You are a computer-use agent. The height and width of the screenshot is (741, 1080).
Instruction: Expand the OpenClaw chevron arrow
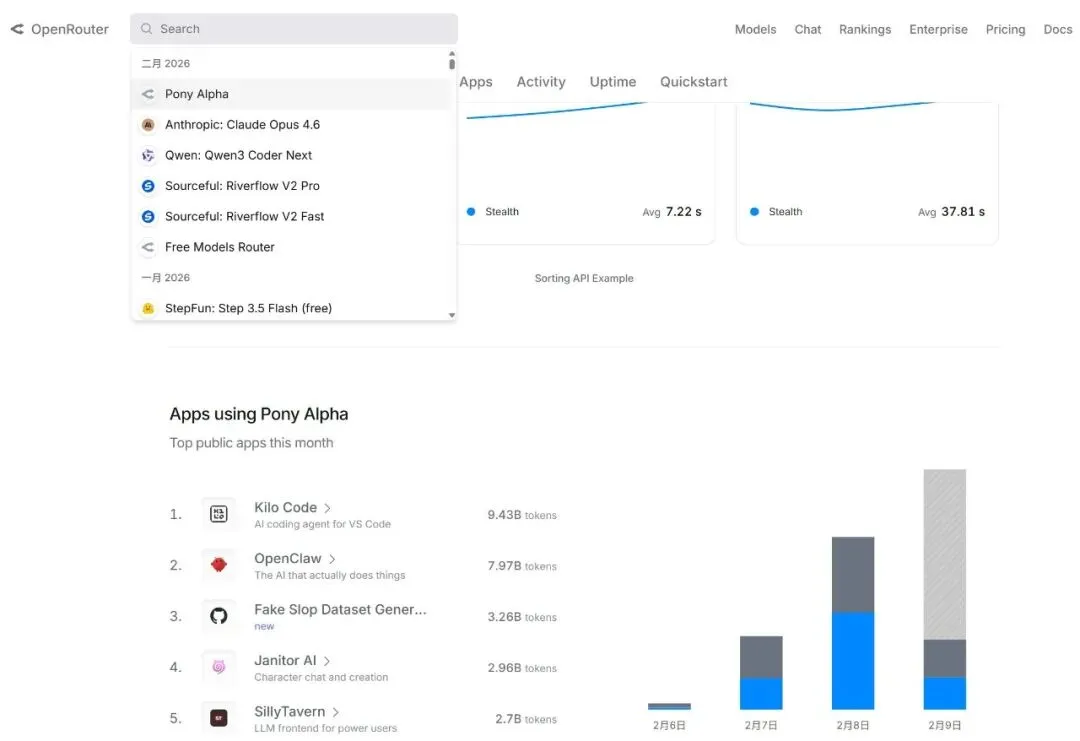[x=332, y=559]
